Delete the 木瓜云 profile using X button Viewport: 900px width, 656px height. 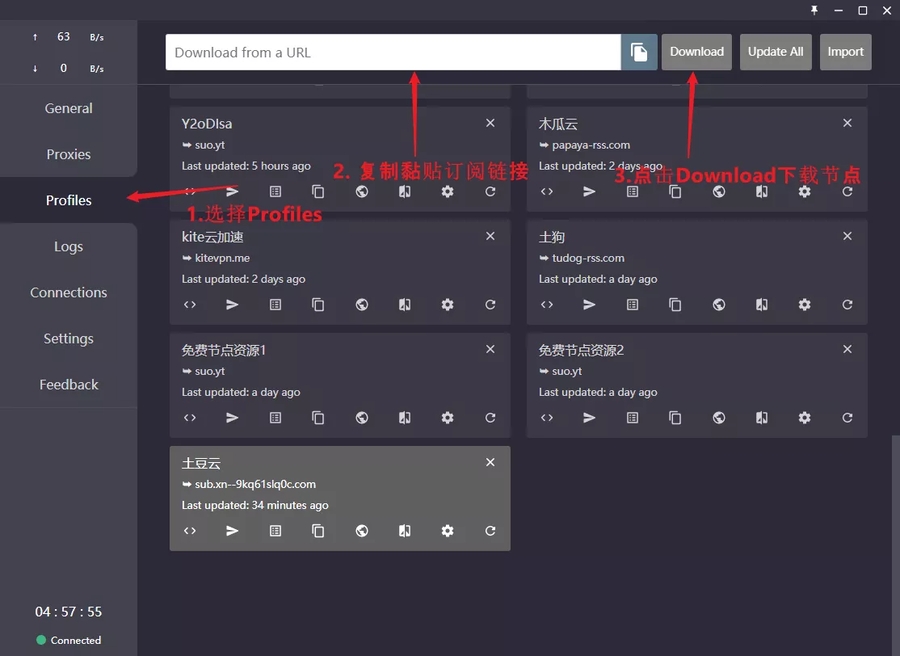click(847, 123)
